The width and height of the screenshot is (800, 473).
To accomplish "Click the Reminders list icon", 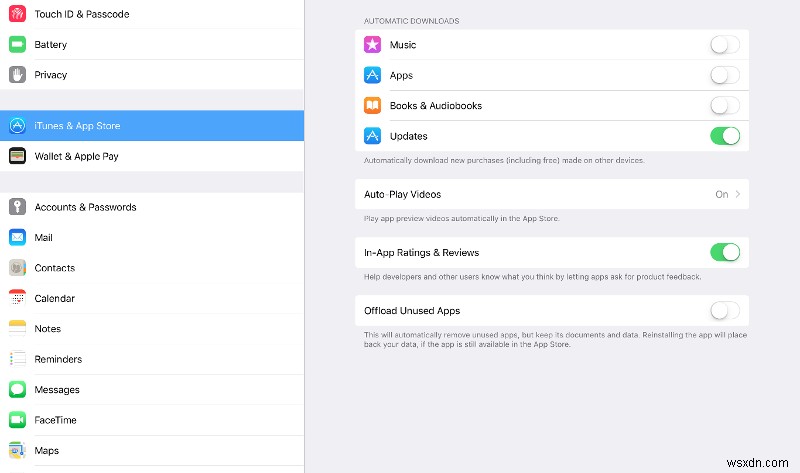I will tap(17, 359).
